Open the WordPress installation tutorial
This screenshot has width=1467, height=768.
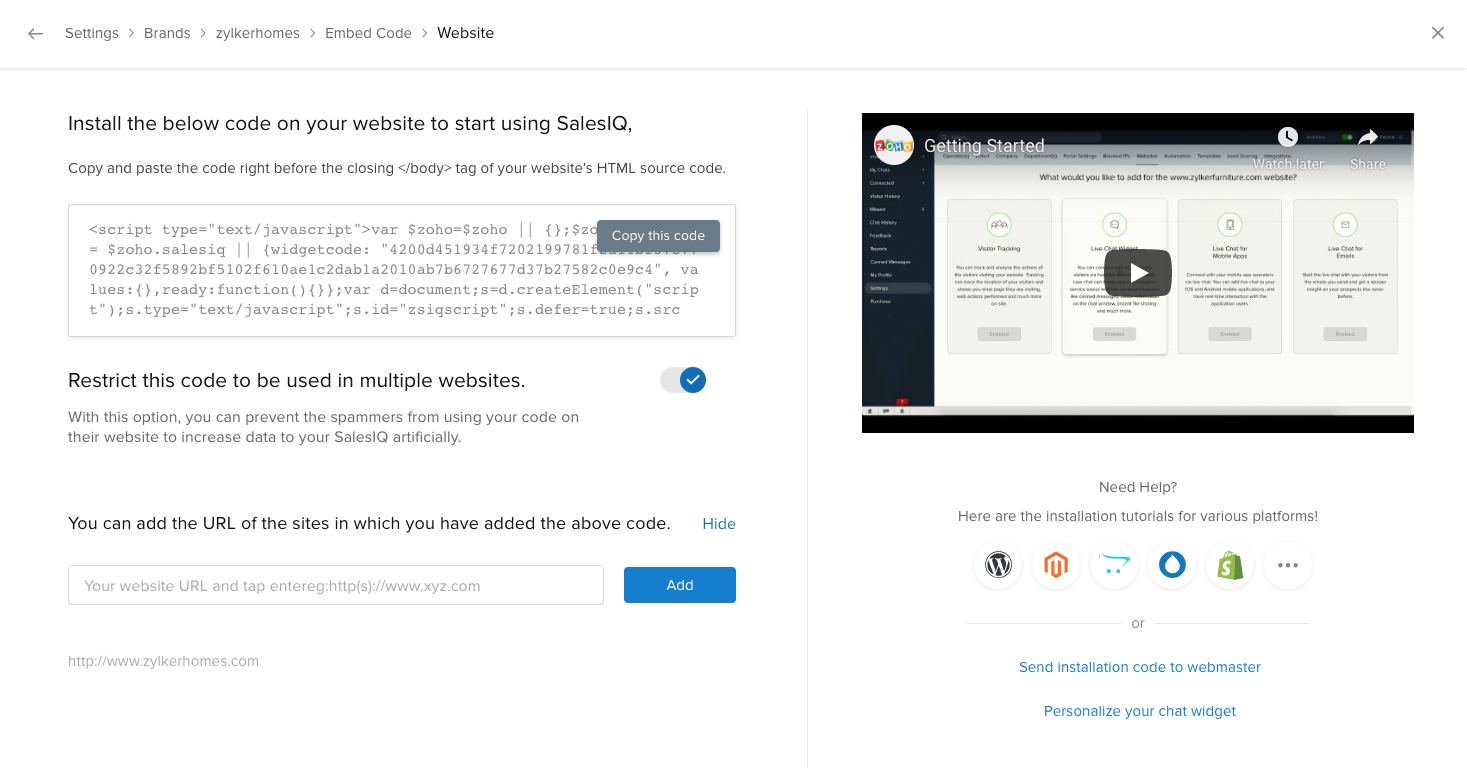[x=998, y=565]
